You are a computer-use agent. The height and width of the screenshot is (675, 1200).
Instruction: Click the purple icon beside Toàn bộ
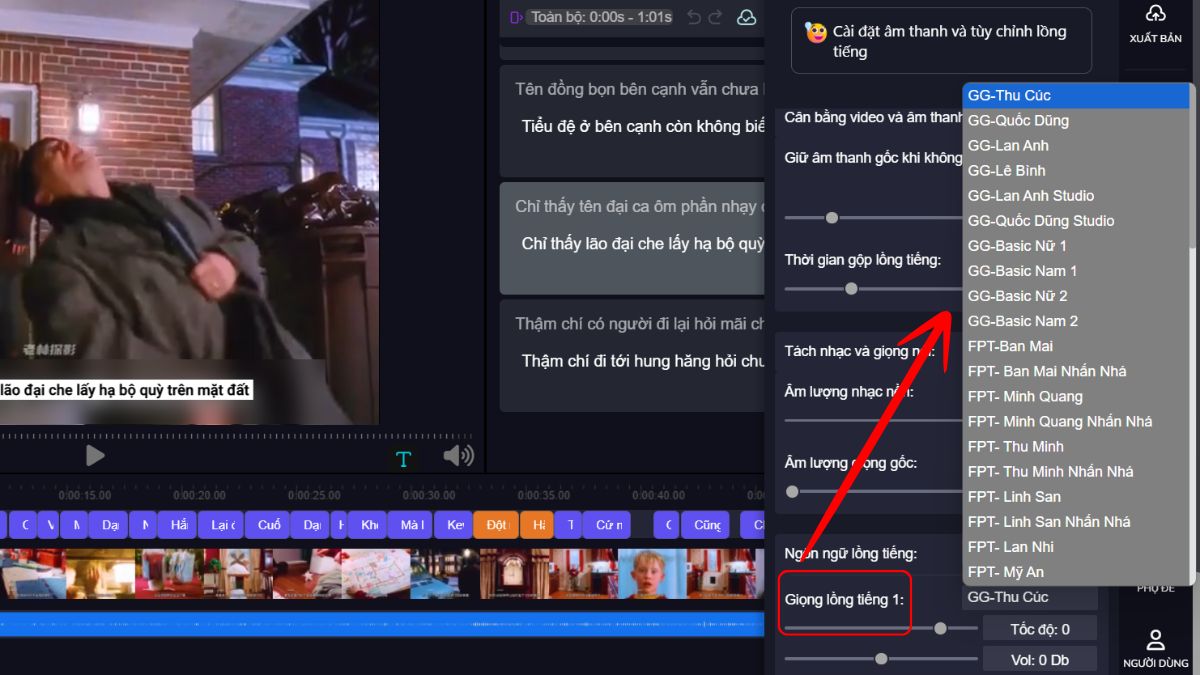pos(516,17)
